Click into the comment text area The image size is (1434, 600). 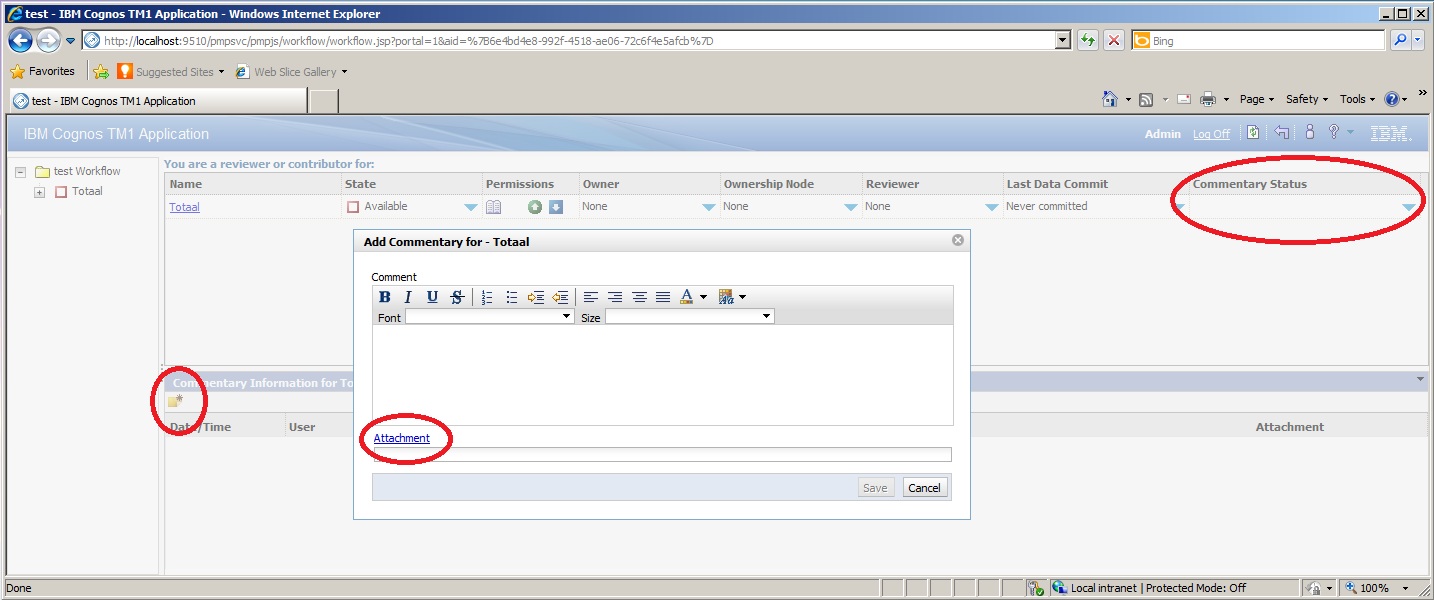(x=662, y=375)
